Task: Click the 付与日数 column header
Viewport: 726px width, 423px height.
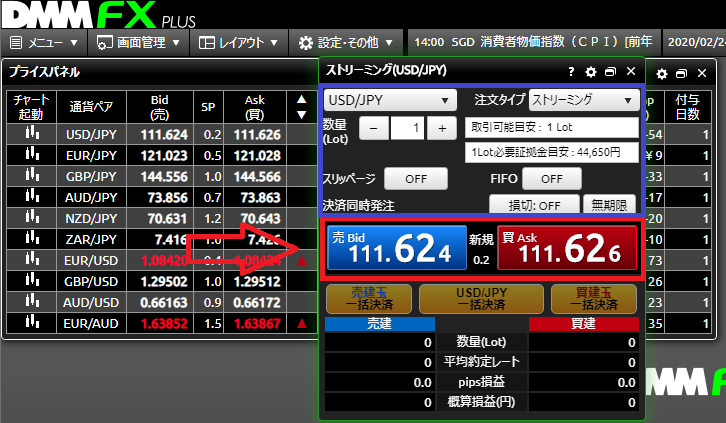Action: tap(688, 107)
